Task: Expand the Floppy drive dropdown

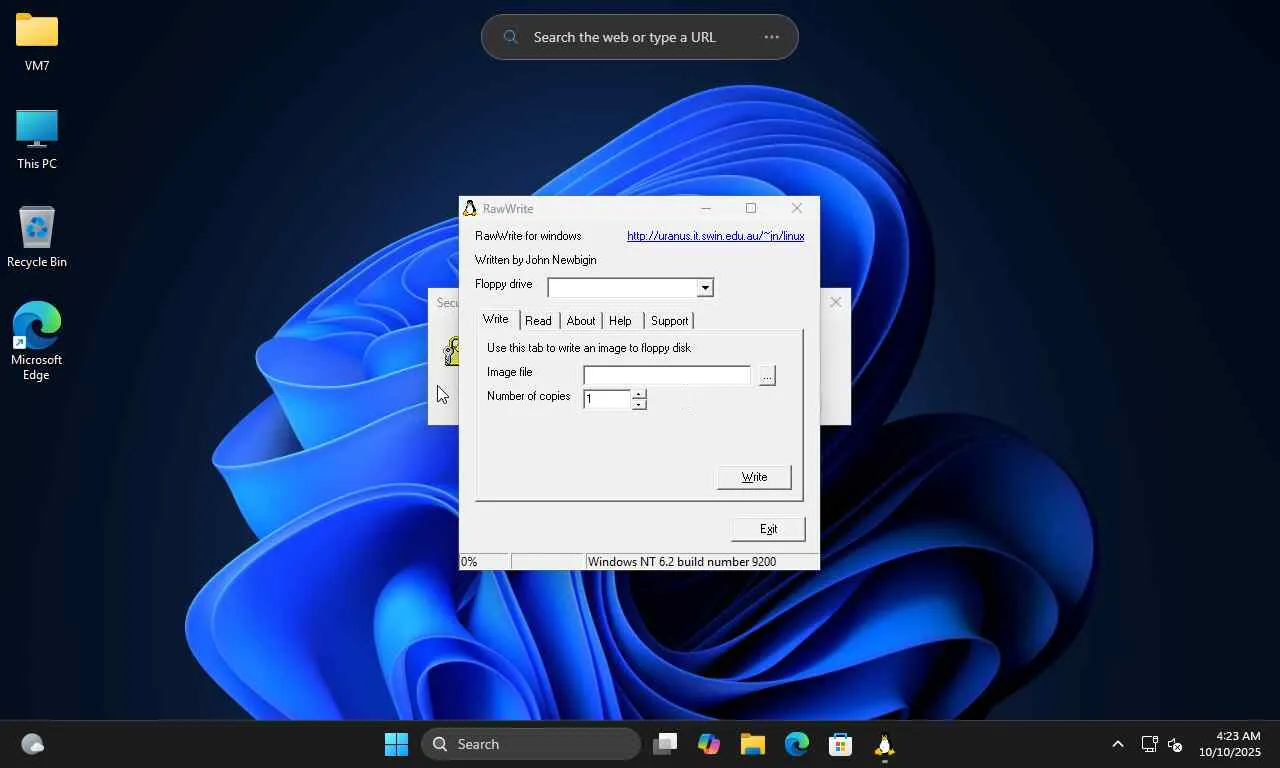Action: (x=705, y=288)
